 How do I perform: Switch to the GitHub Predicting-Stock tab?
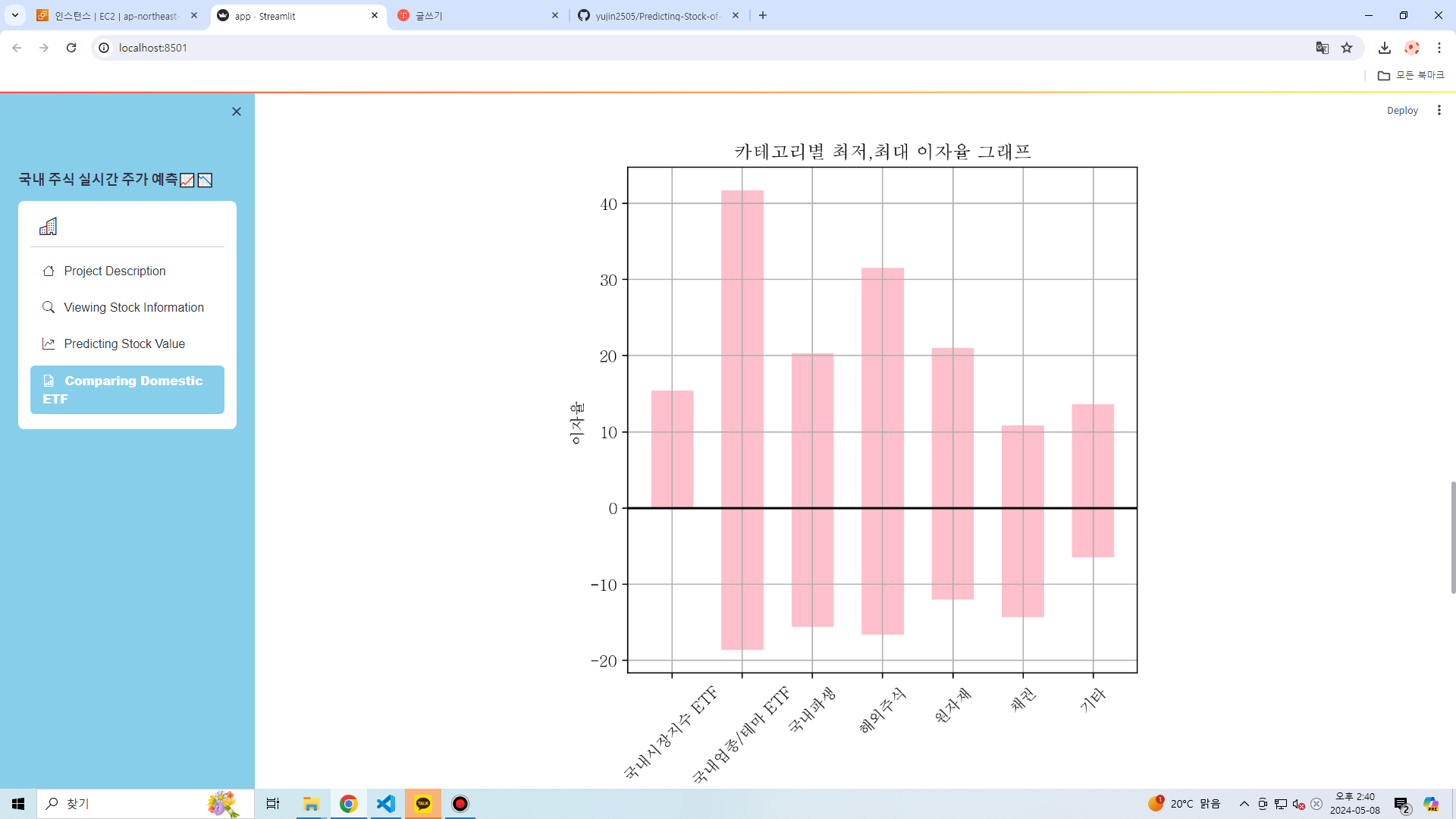[x=657, y=15]
